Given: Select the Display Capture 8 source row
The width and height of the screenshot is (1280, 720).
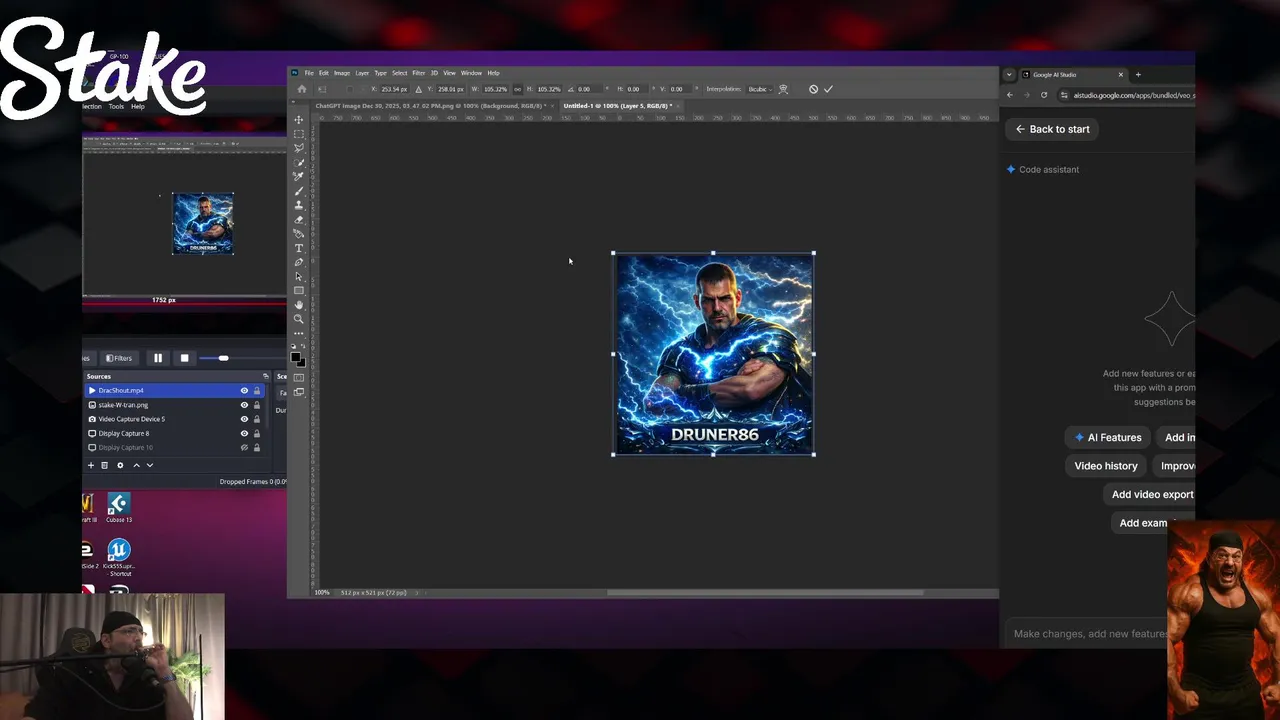Looking at the screenshot, I should [x=175, y=433].
